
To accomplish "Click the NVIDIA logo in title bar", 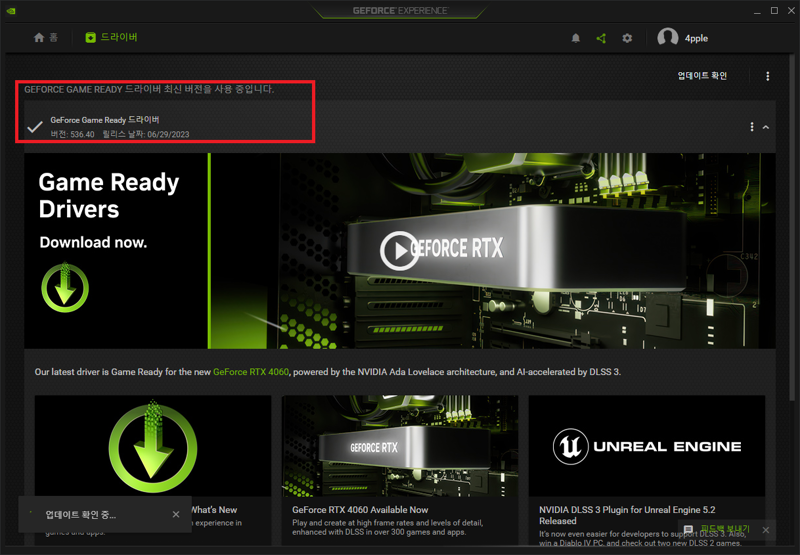I will [11, 11].
